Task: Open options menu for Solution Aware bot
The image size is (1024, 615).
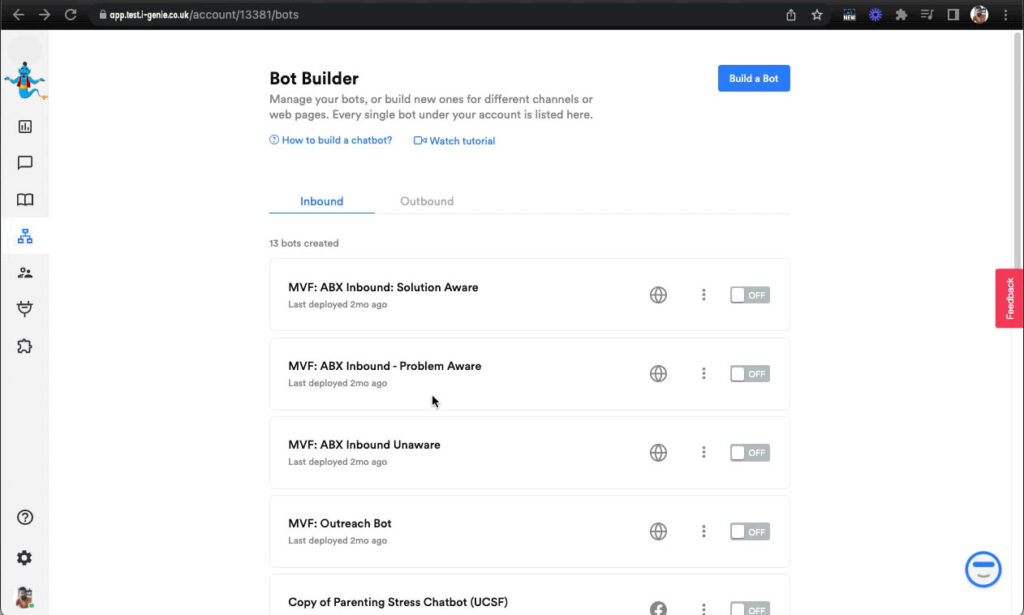Action: coord(704,295)
